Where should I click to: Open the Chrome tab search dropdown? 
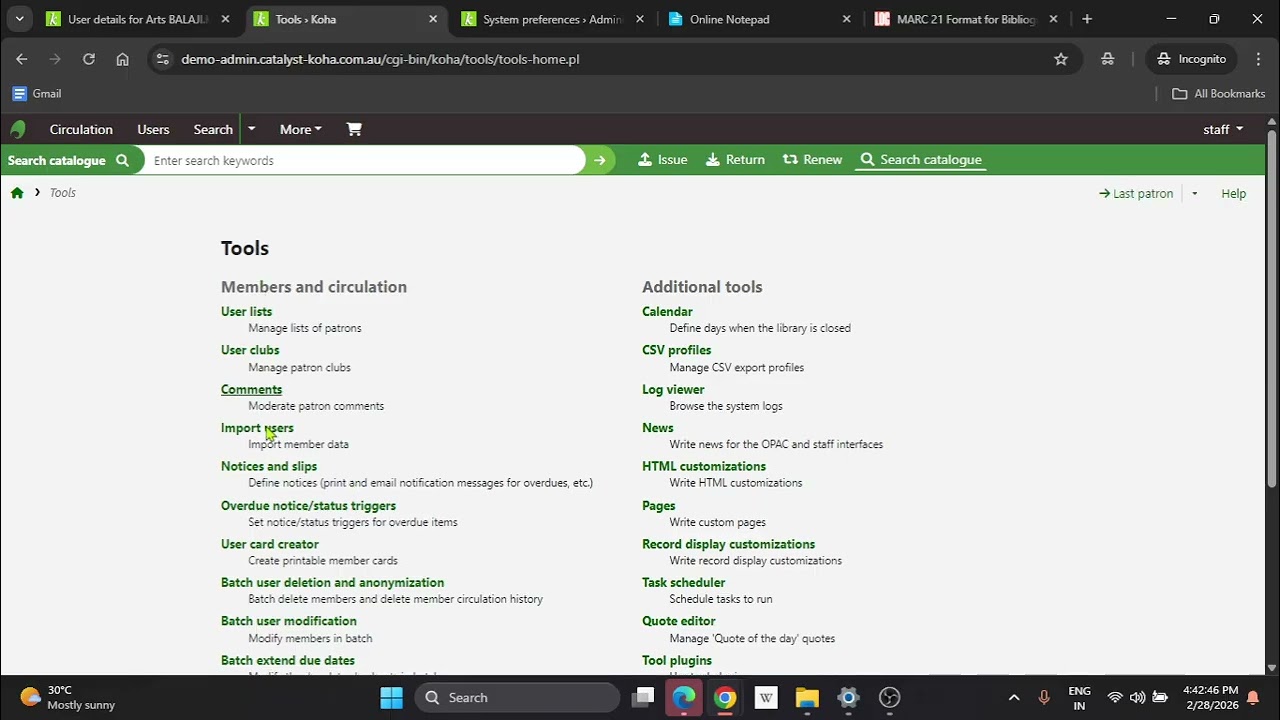[x=19, y=19]
